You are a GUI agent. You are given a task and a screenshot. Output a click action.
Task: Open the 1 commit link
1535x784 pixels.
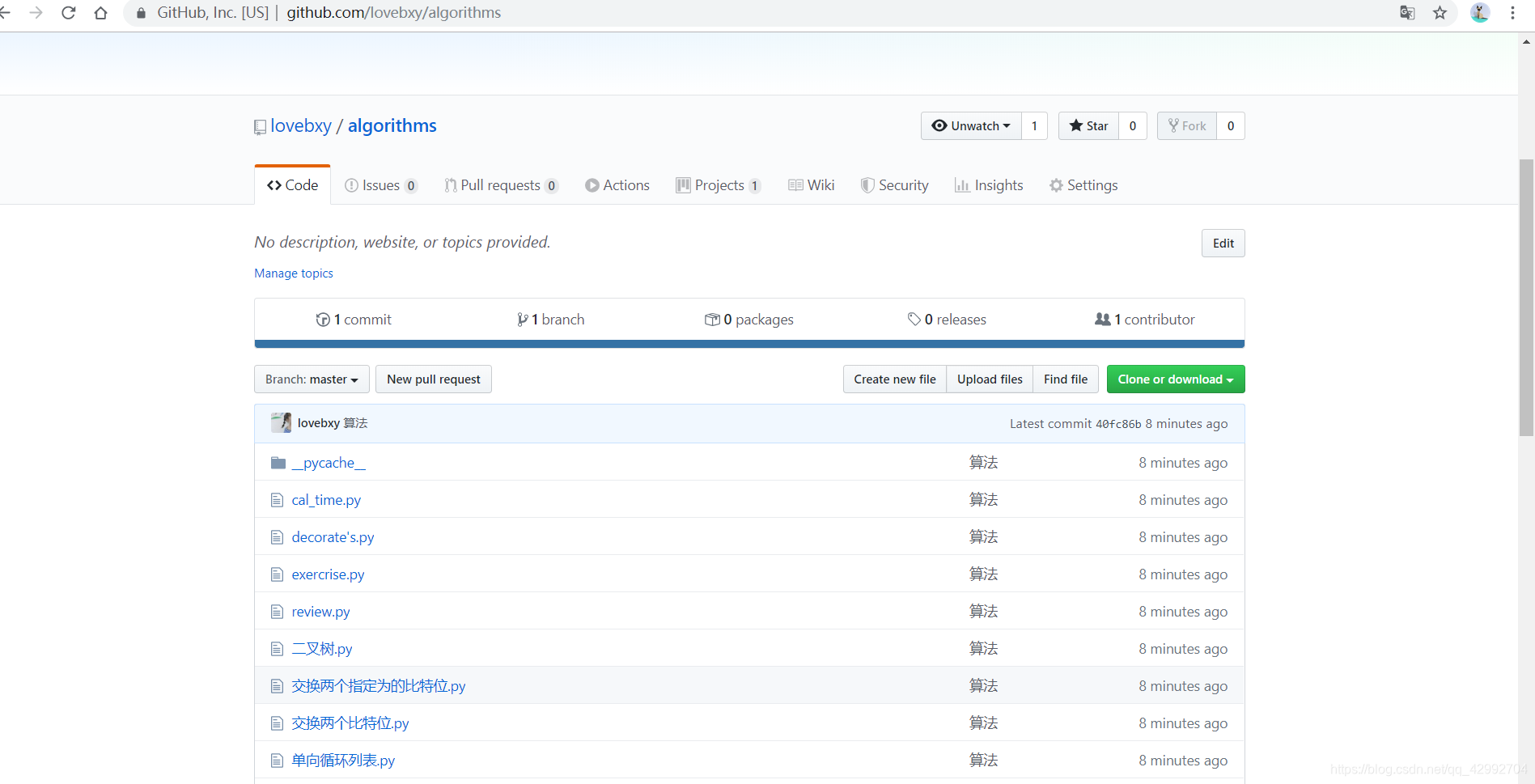point(354,320)
